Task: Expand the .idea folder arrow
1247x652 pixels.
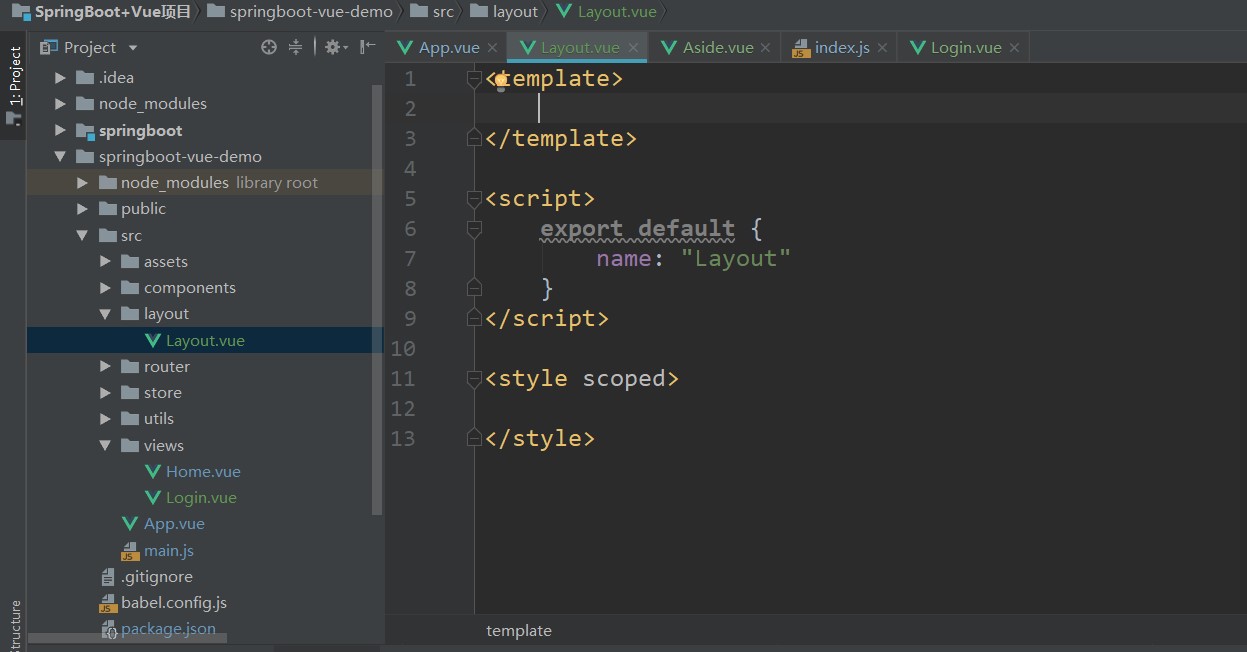Action: [x=60, y=77]
